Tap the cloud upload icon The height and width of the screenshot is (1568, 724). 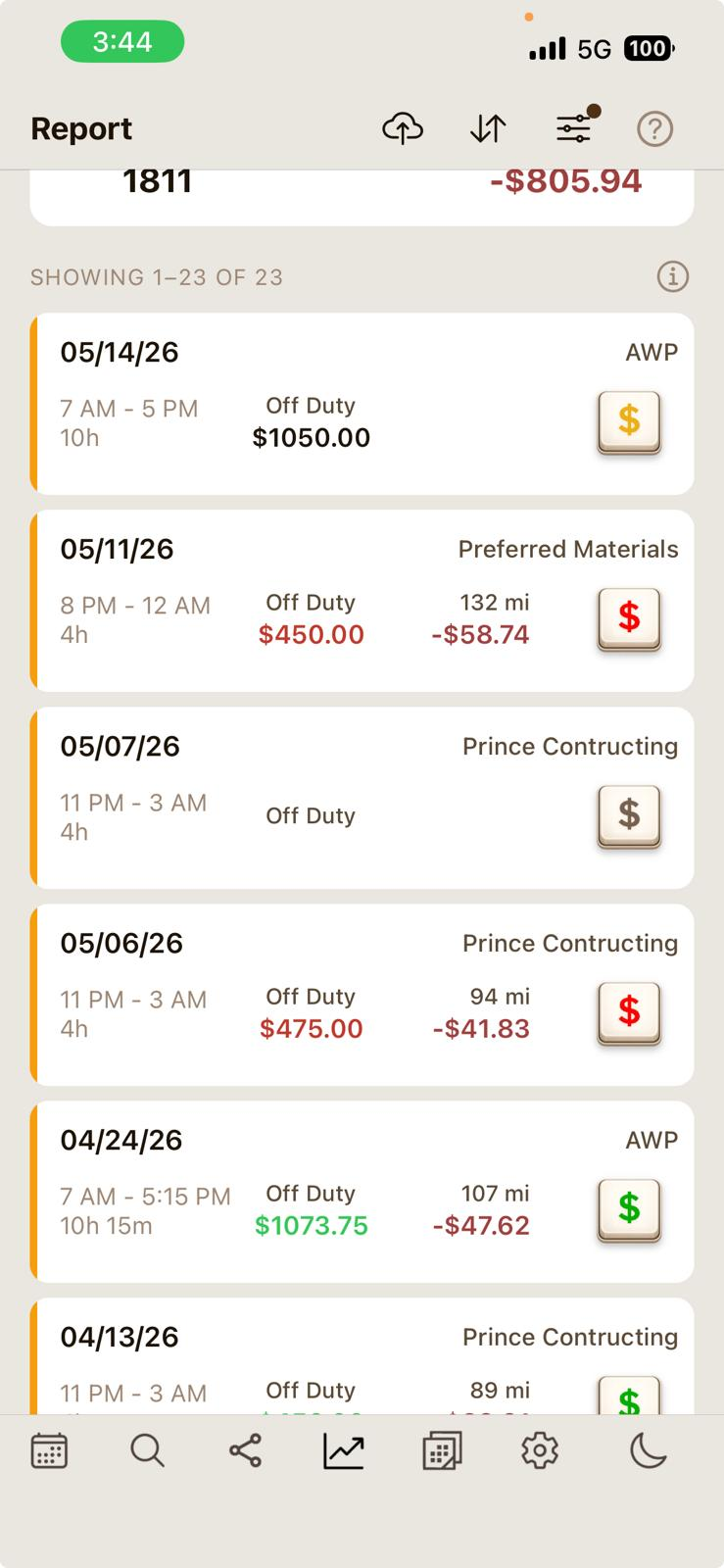coord(403,128)
